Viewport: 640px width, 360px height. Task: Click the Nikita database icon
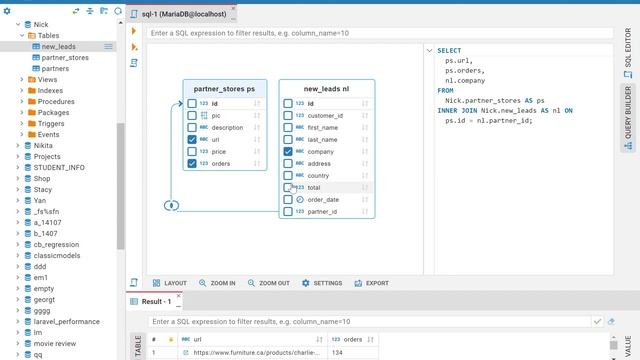click(x=28, y=145)
